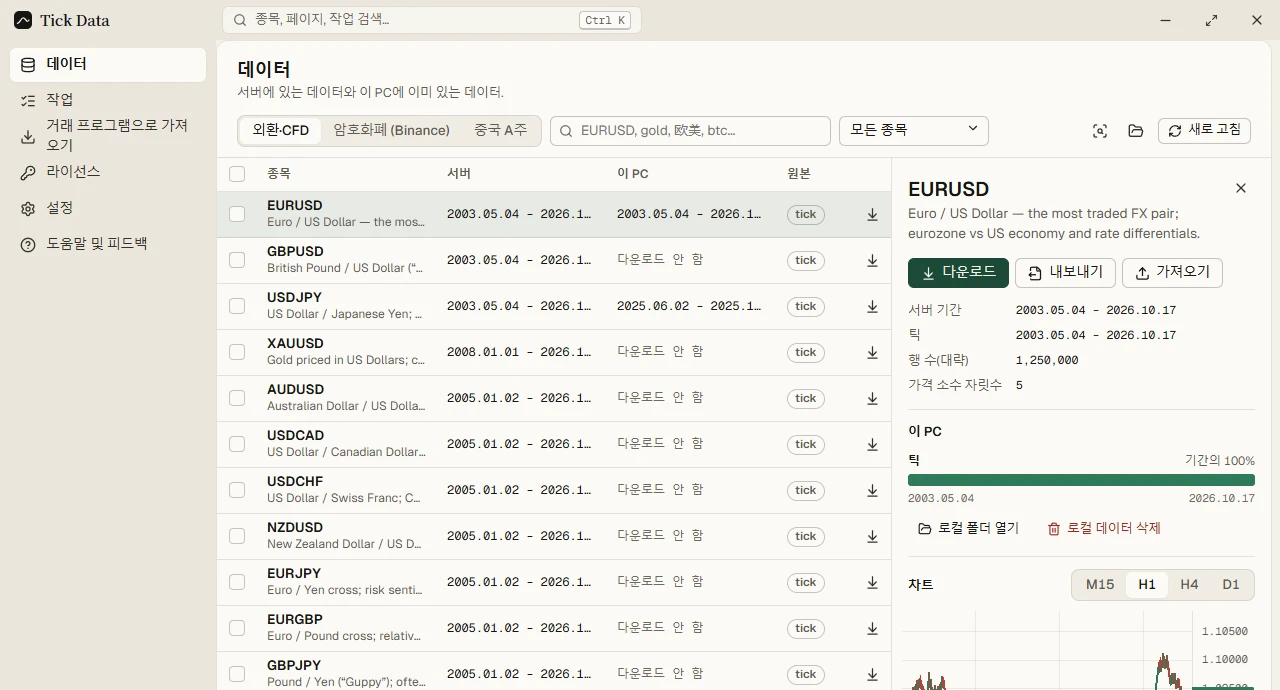Open 거래 프로그램으로 가져오기 in sidebar
The width and height of the screenshot is (1280, 690).
(108, 136)
